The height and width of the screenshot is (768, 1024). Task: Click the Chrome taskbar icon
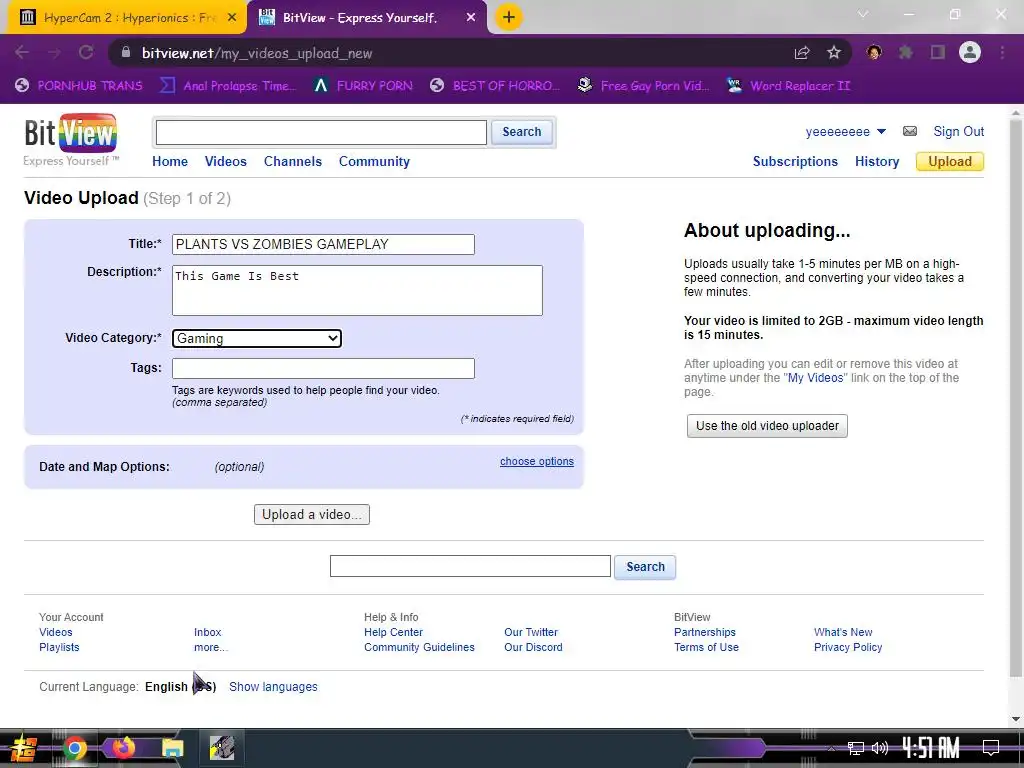click(x=74, y=748)
